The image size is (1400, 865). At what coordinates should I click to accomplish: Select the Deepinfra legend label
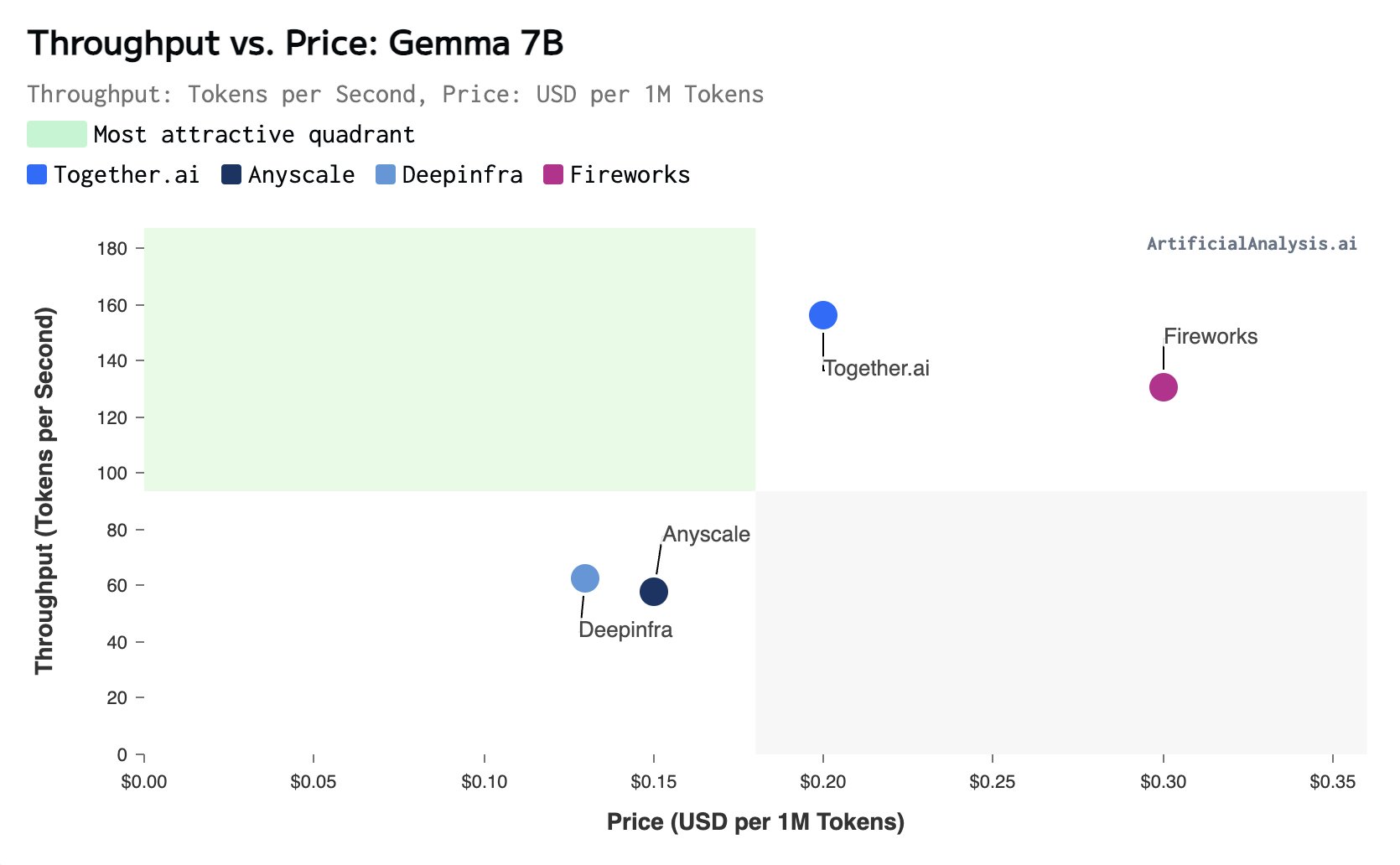click(463, 174)
